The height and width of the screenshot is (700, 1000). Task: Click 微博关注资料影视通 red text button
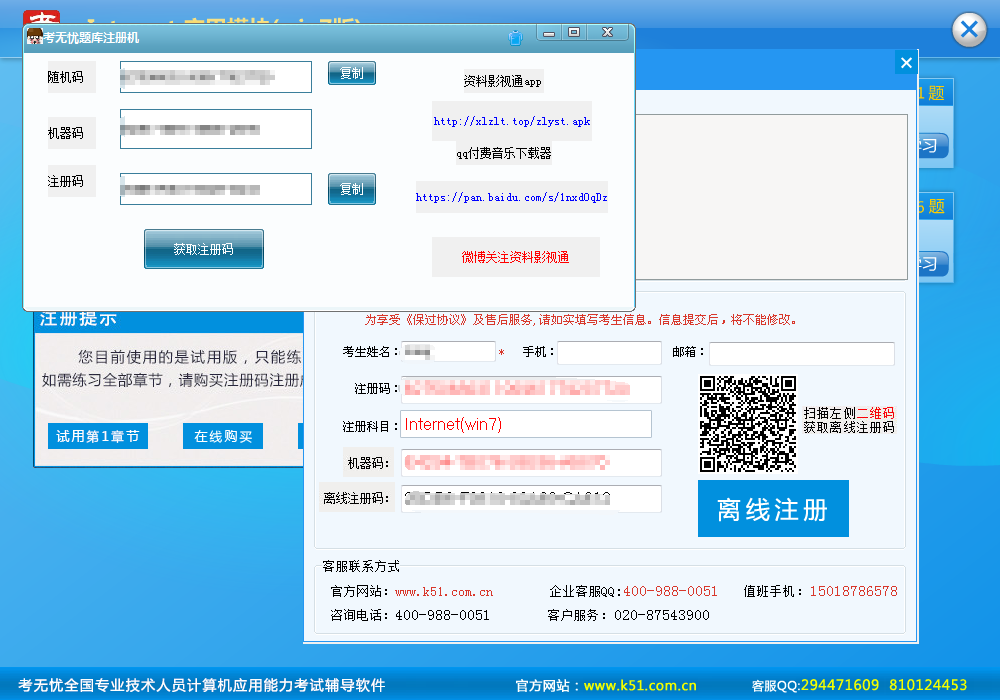515,257
